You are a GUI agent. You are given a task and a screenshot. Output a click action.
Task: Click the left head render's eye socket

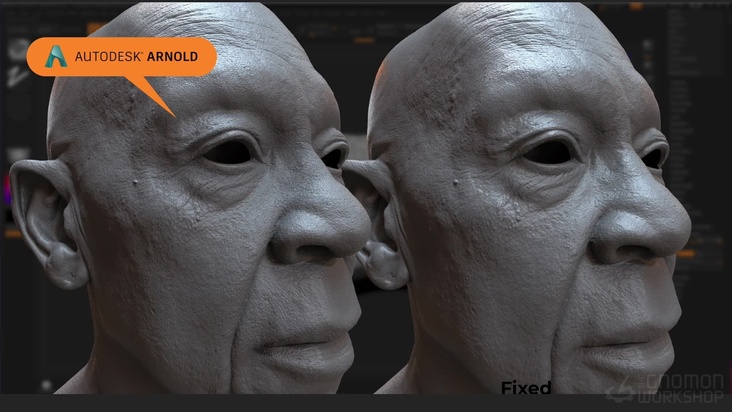click(x=229, y=151)
